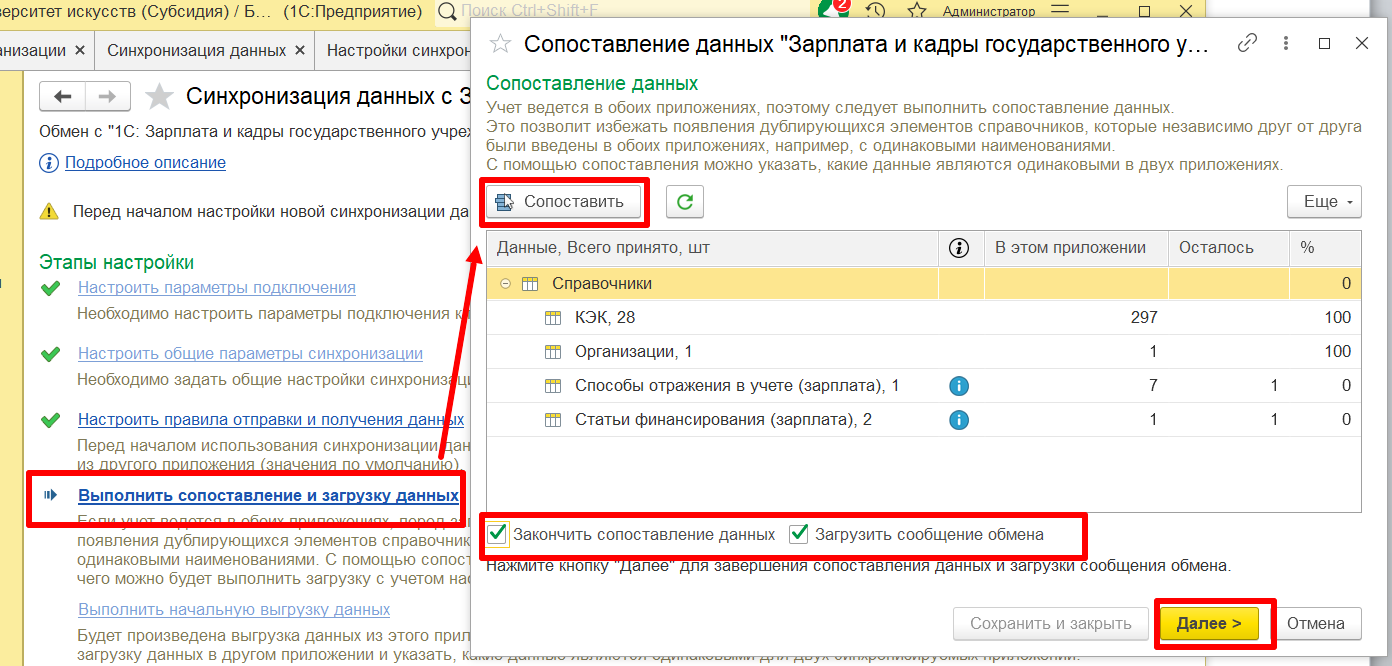Copy link with the chain icon in dialog header
Screen dimensions: 1392x666
[1247, 44]
